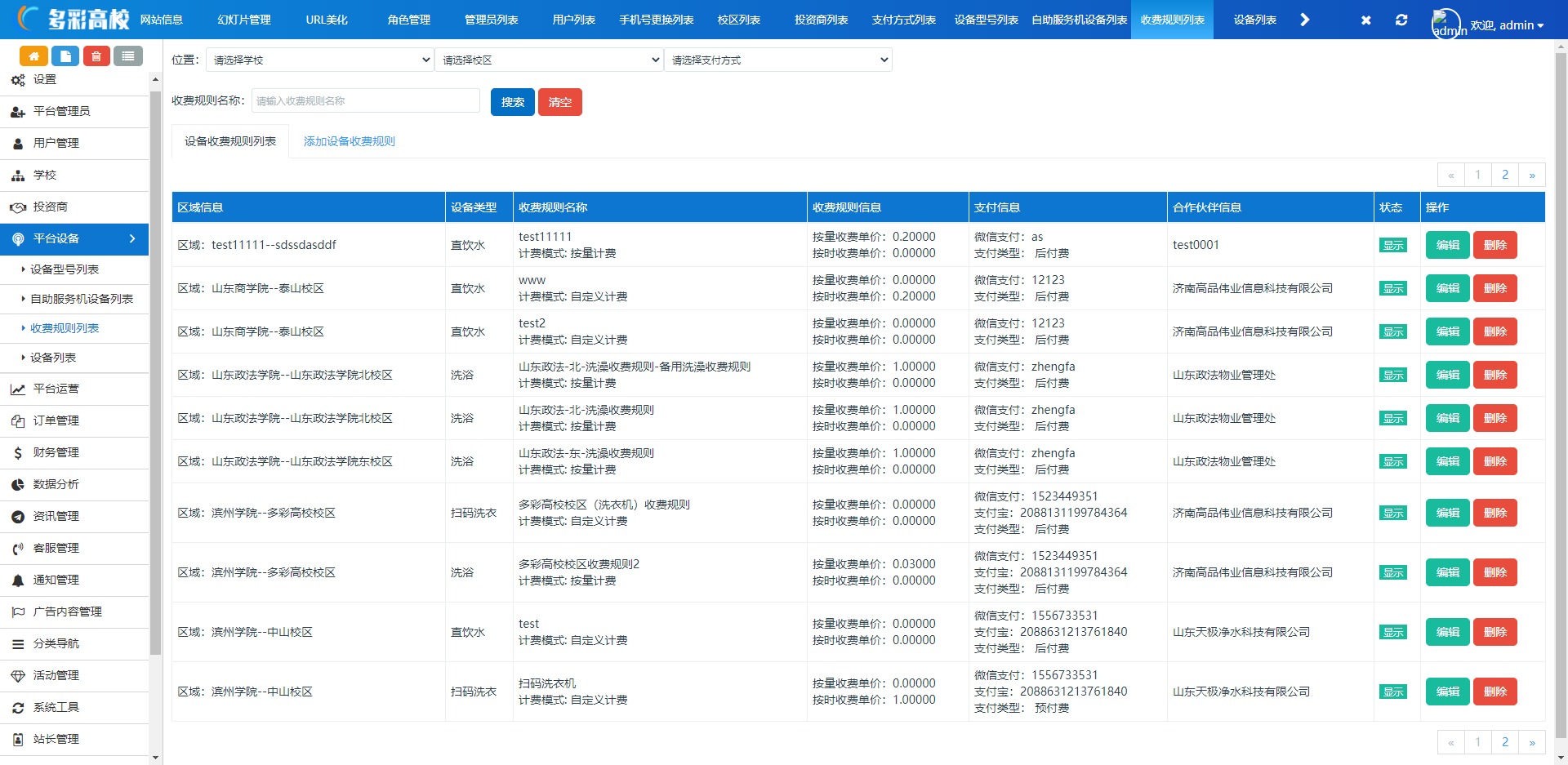Open the 请选择学校 dropdown

coord(319,60)
